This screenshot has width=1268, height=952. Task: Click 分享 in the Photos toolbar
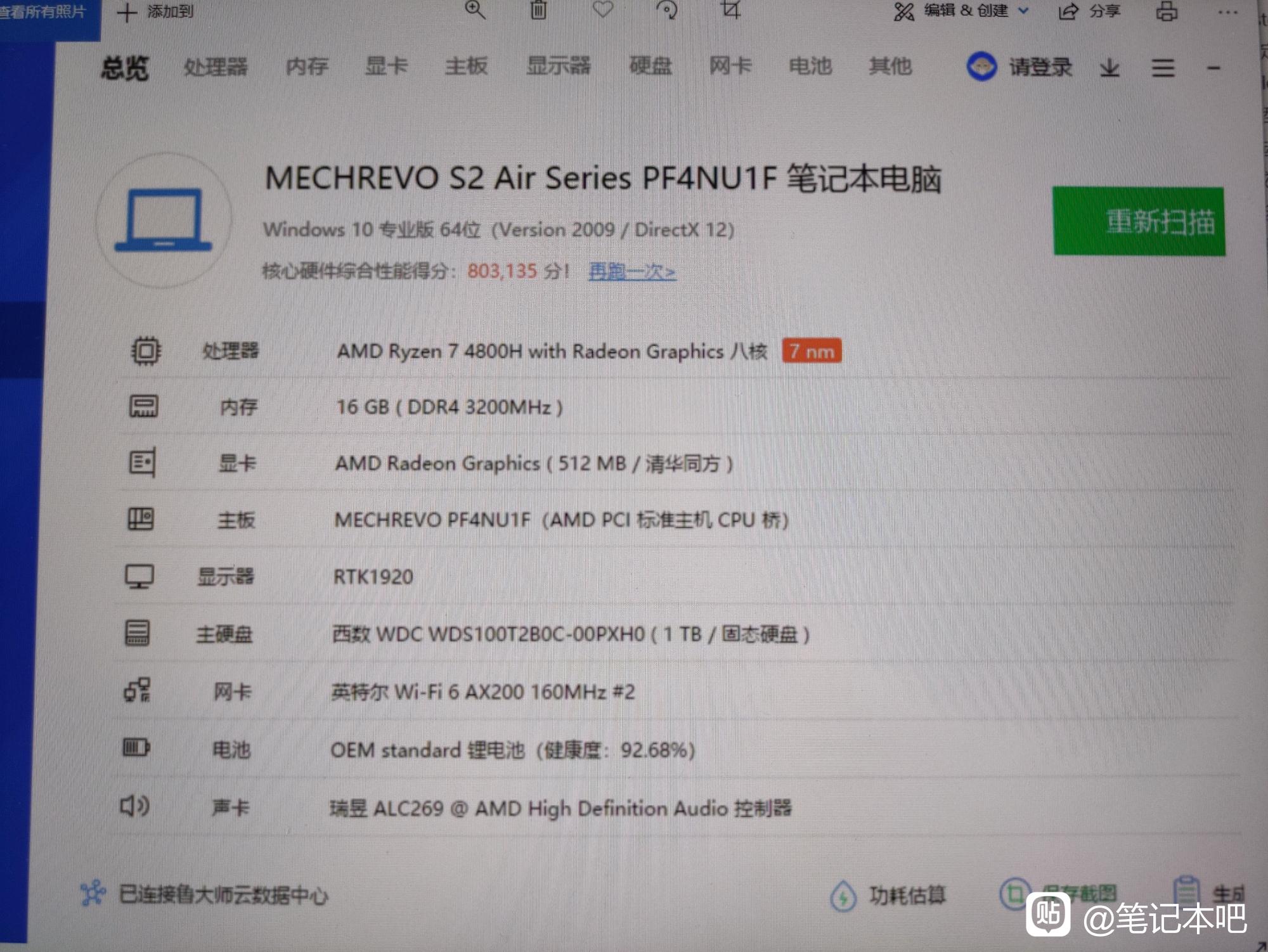(x=1090, y=11)
